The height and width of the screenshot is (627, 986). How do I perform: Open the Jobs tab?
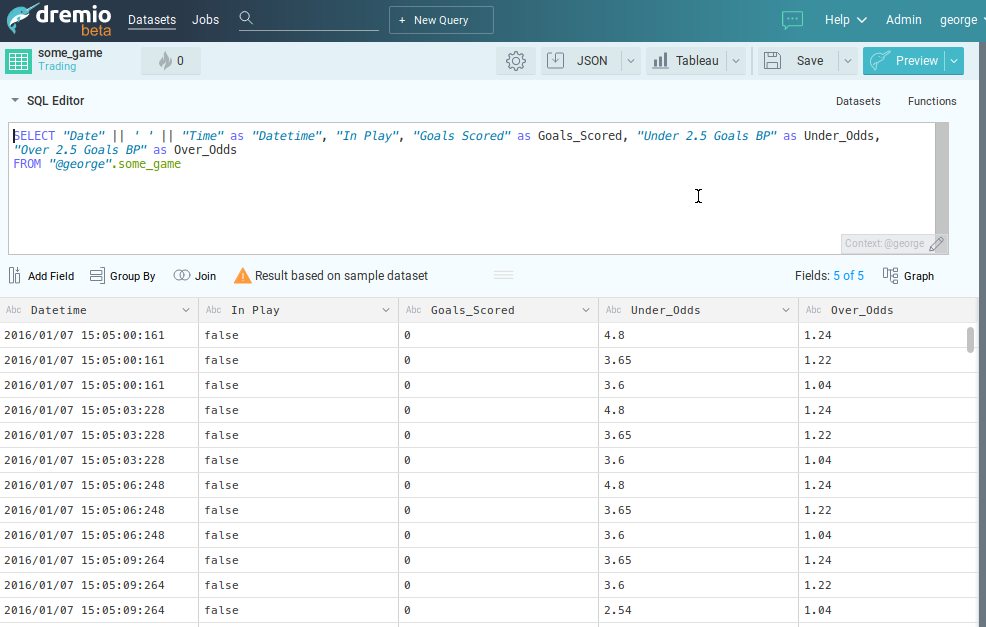[205, 20]
